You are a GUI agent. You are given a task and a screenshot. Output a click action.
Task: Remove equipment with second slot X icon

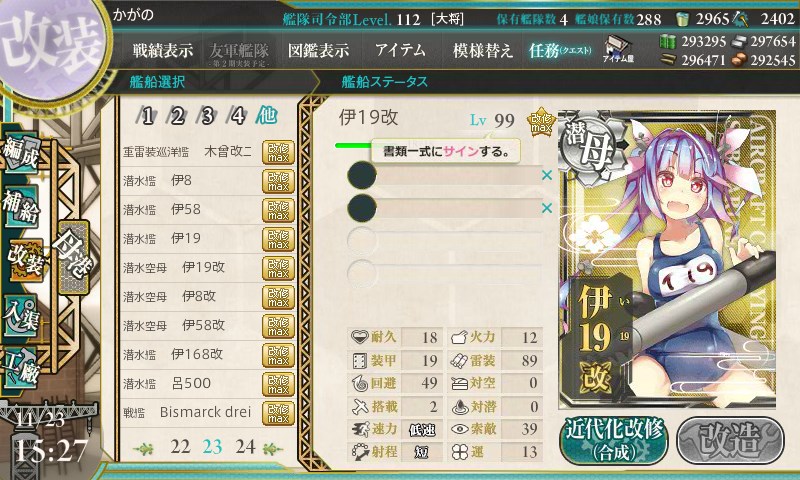coord(547,208)
